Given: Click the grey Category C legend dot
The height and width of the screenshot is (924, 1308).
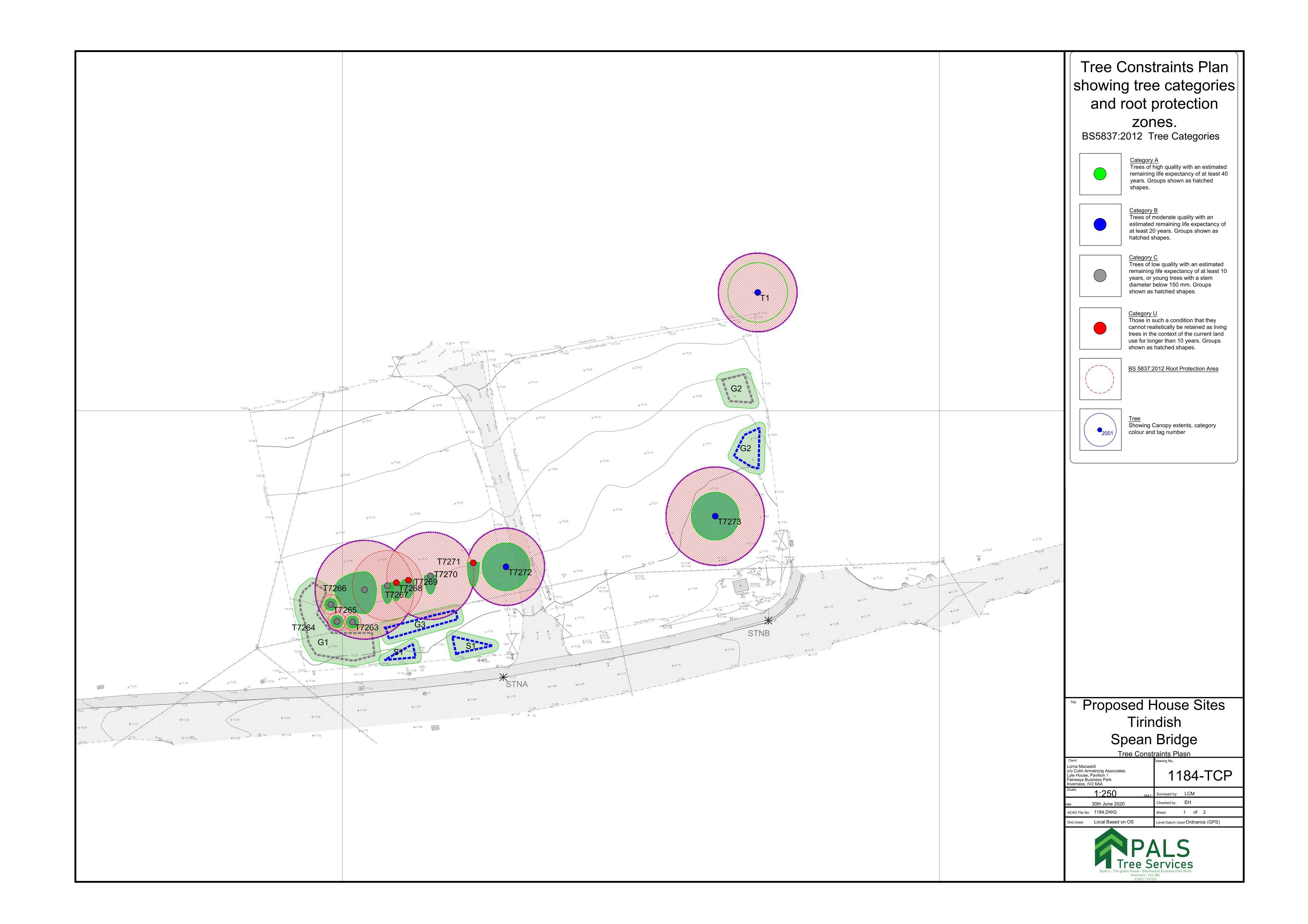Looking at the screenshot, I should coord(1100,276).
